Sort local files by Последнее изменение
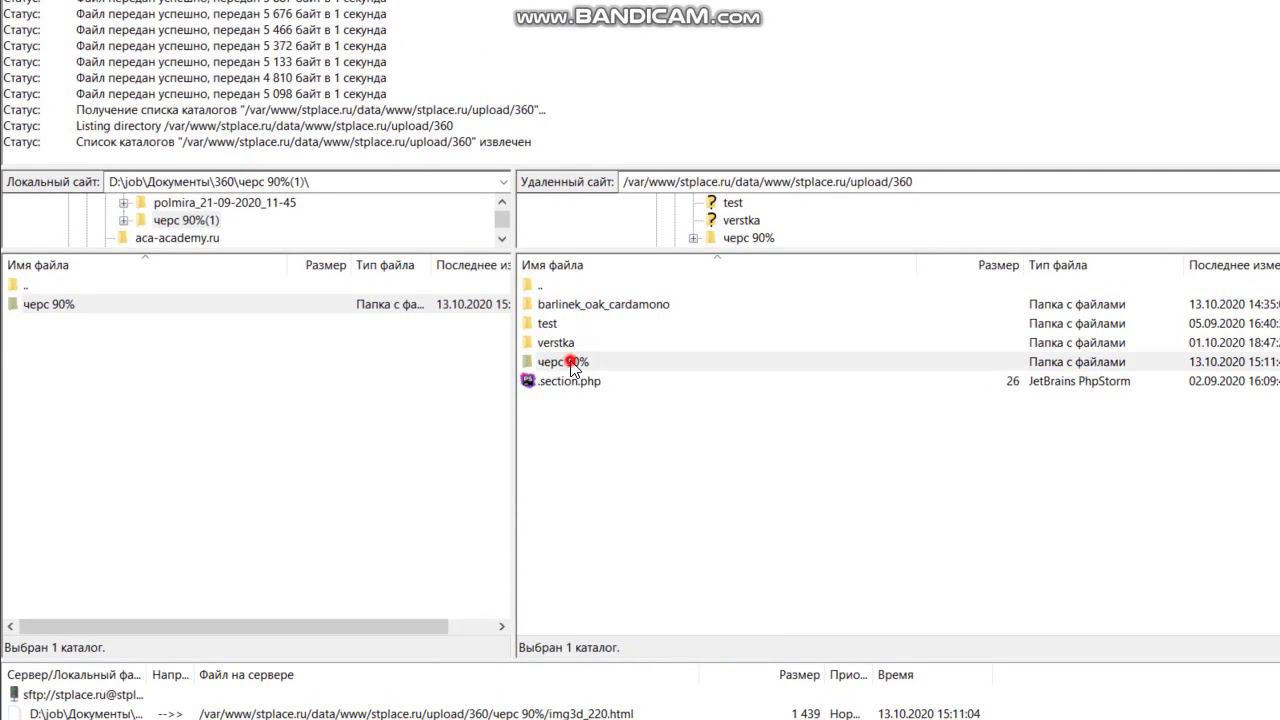Viewport: 1280px width, 720px height. pyautogui.click(x=472, y=265)
